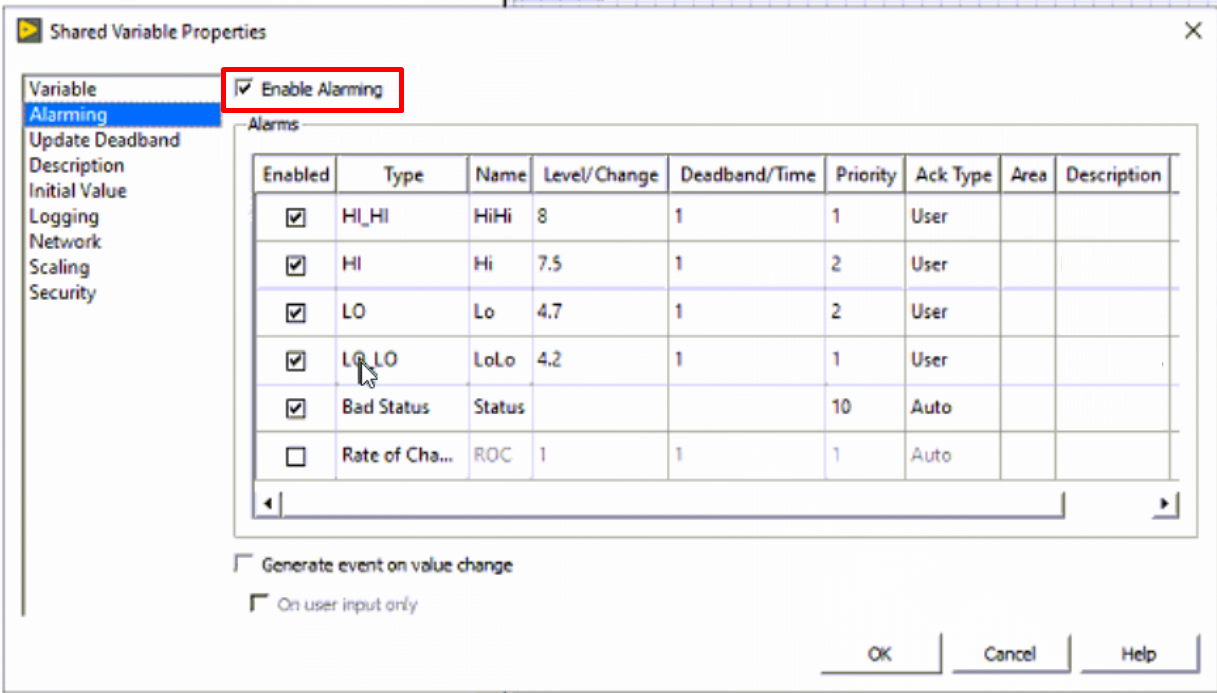Check Generate event on value change
1217x693 pixels.
point(243,565)
